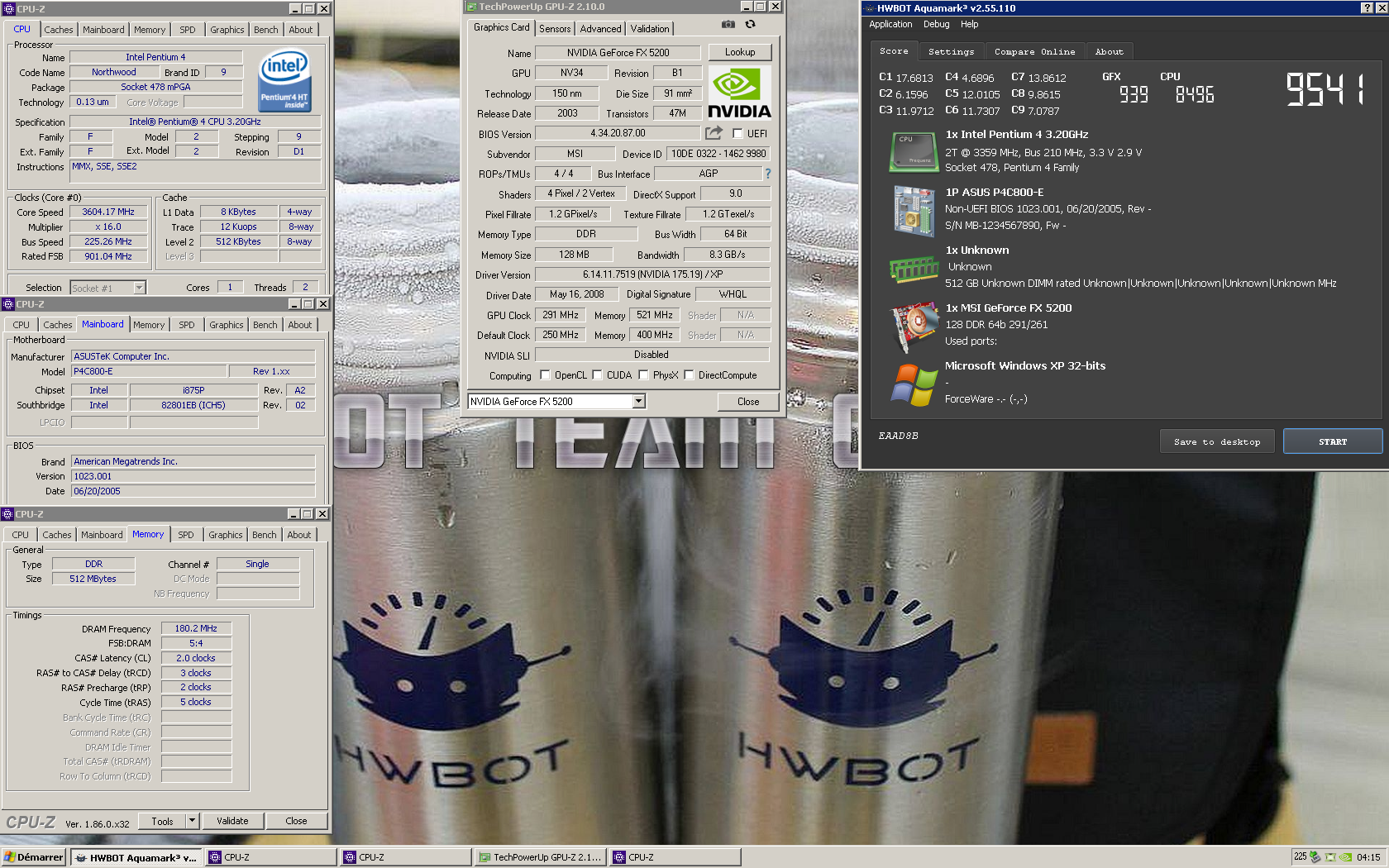
Task: Click the BIOS Version field 4.34.20.87.00
Action: point(618,133)
